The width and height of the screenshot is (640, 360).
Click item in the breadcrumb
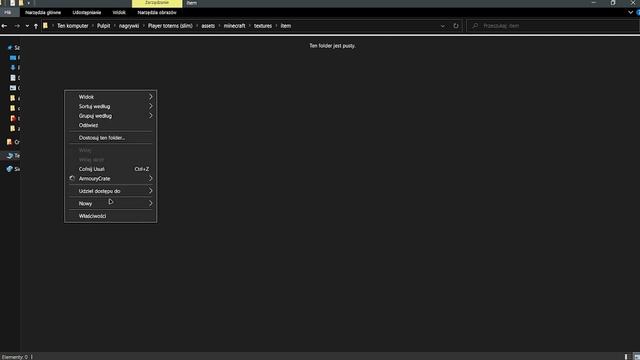286,26
